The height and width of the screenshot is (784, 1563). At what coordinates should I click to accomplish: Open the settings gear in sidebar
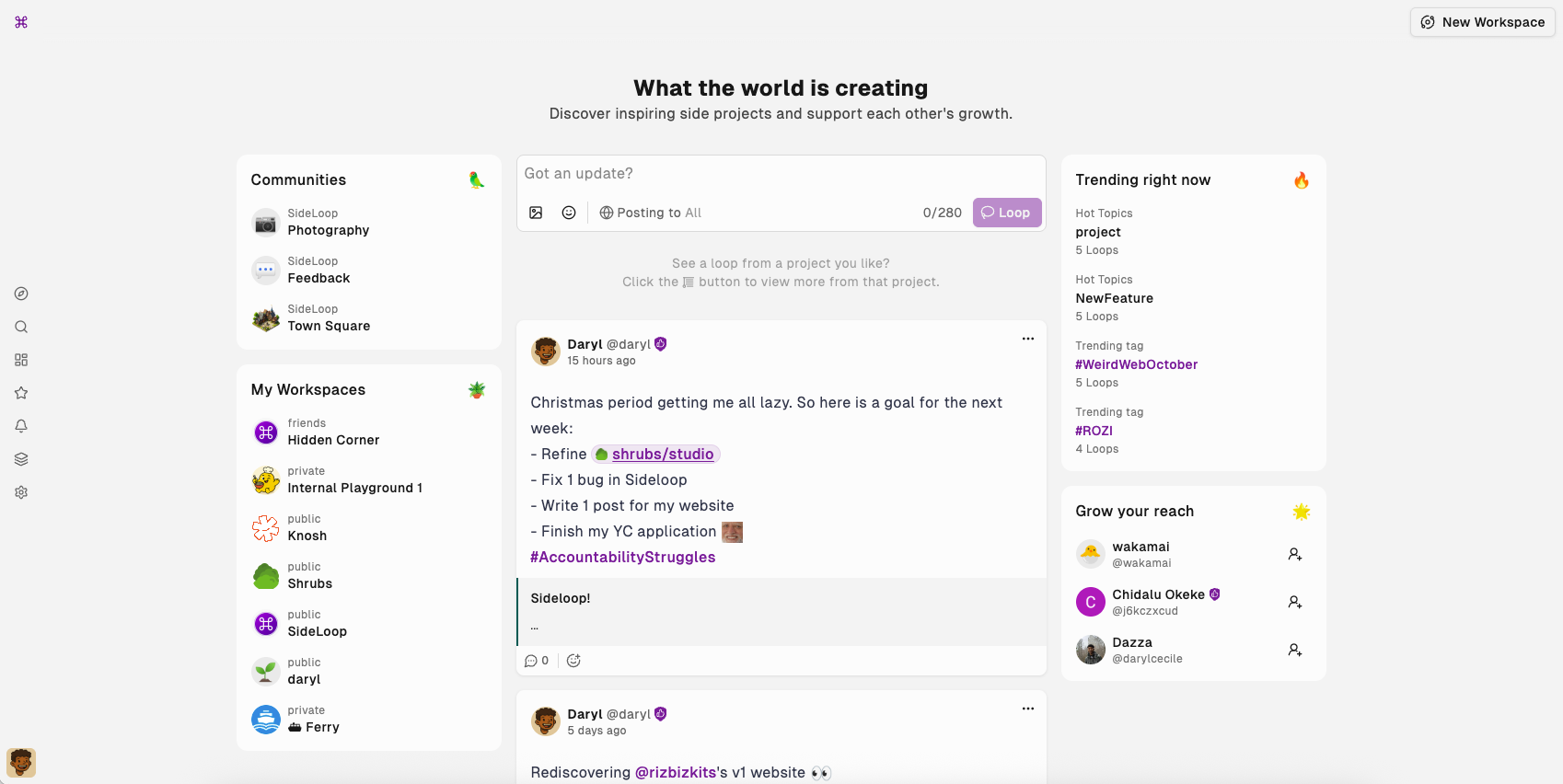tap(21, 492)
